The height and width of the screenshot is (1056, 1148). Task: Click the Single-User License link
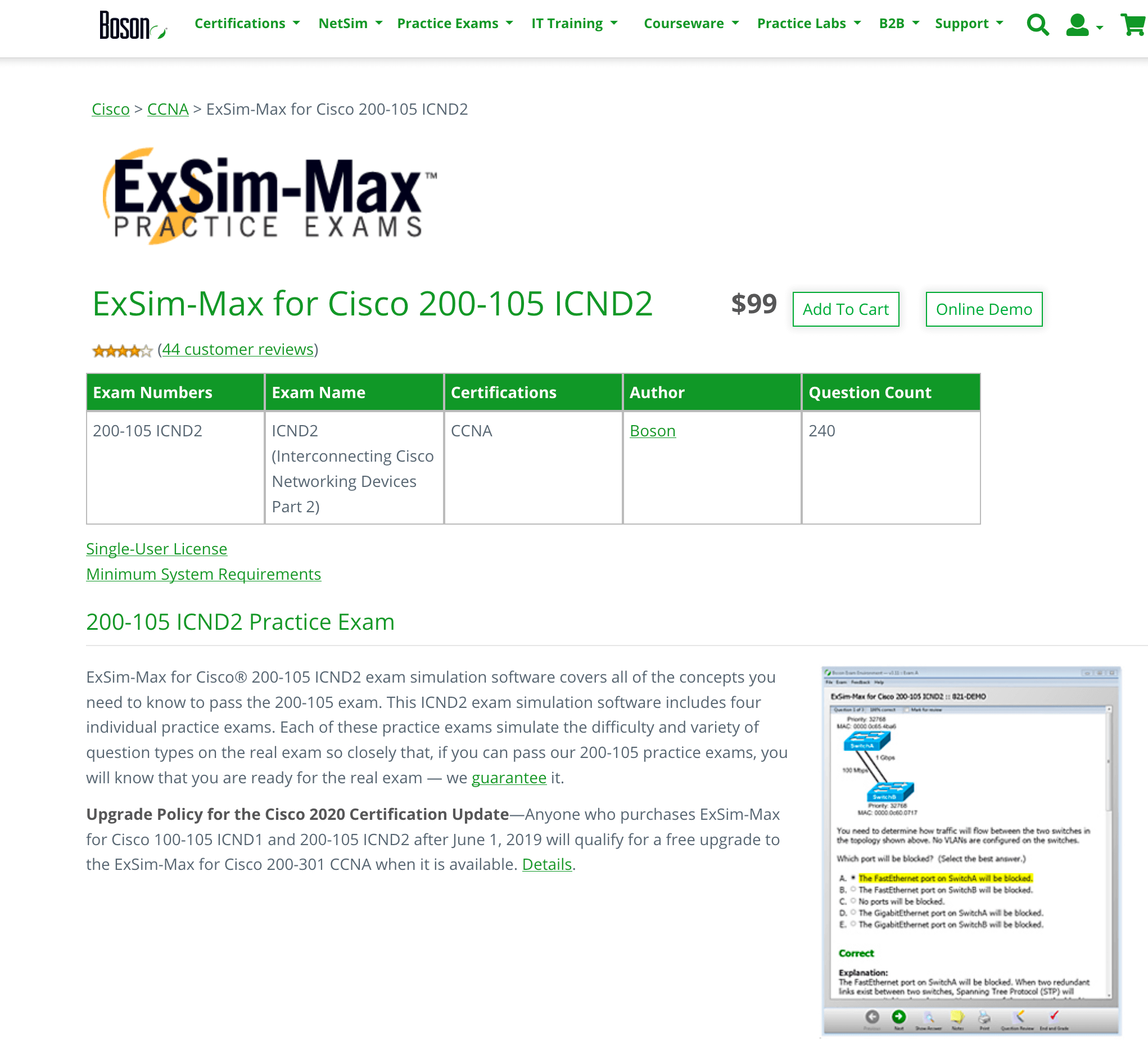tap(157, 548)
